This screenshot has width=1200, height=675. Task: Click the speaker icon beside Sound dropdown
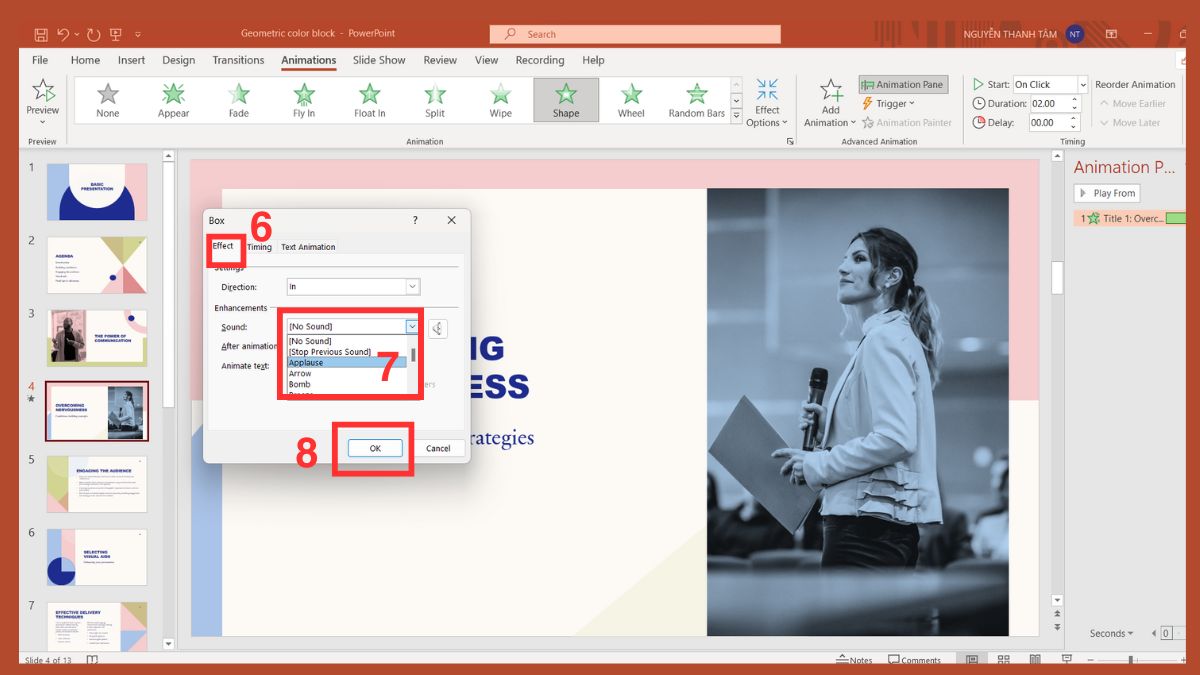(436, 327)
